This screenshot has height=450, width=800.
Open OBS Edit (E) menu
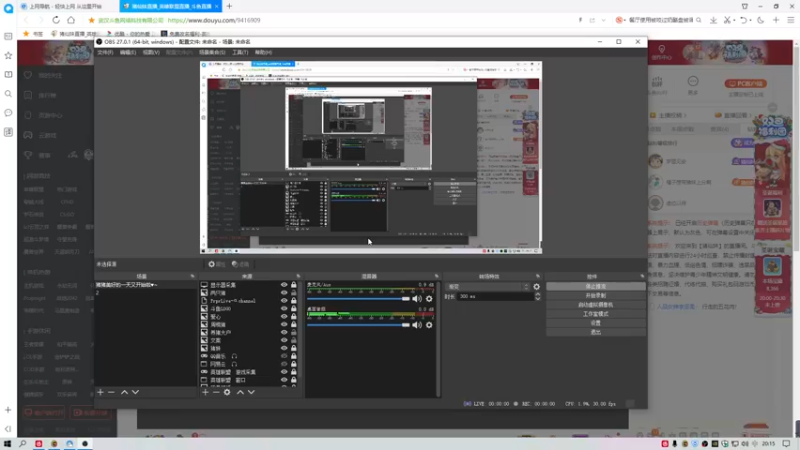(128, 53)
